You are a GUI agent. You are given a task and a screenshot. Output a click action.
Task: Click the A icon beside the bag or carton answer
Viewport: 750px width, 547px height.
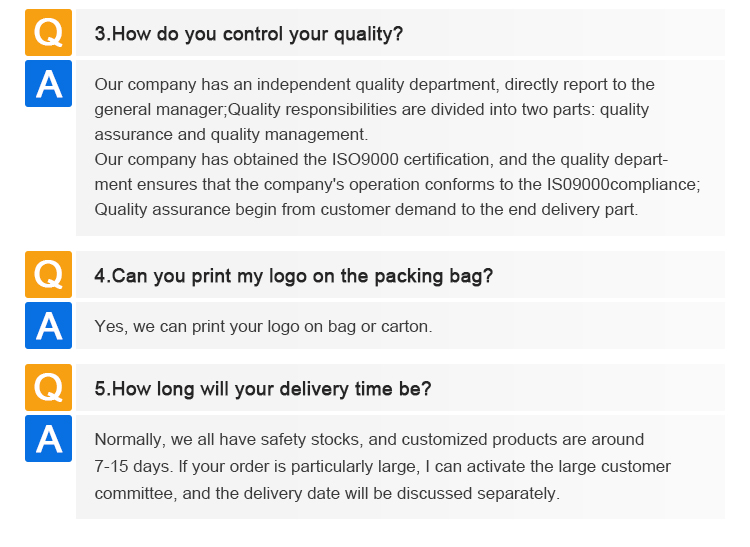(x=48, y=325)
